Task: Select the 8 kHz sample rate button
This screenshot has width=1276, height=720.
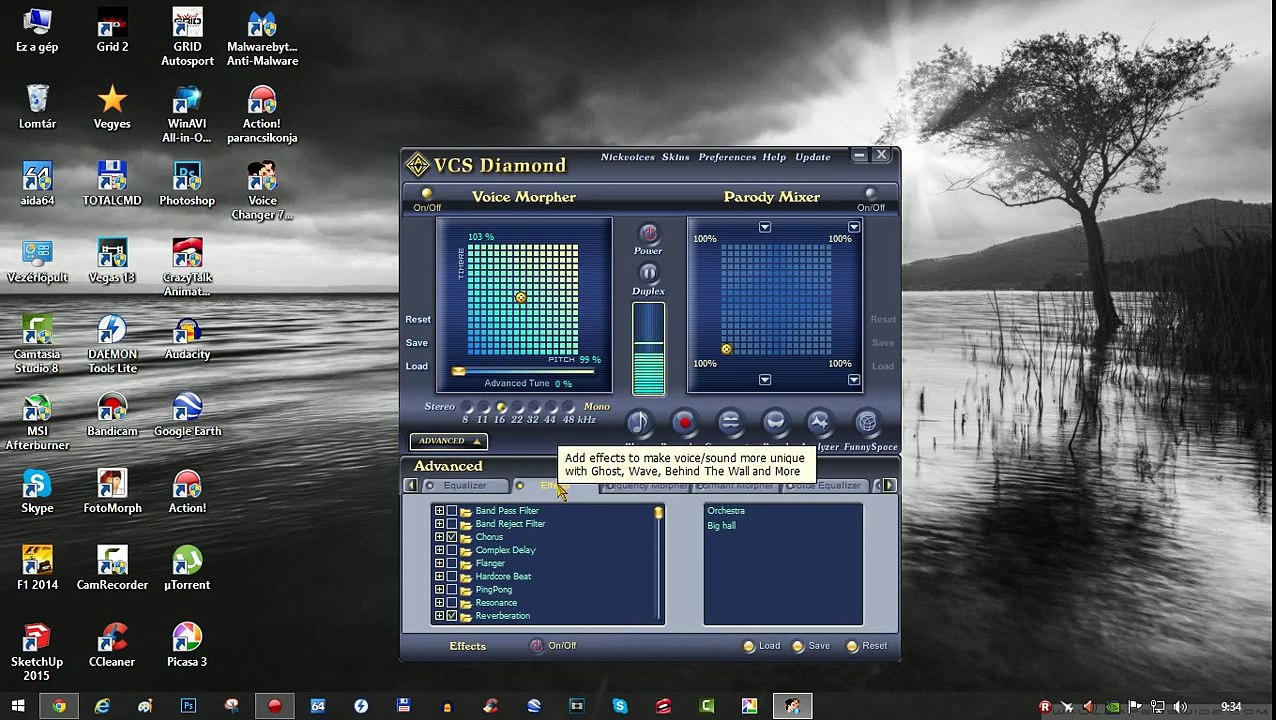Action: 466,407
